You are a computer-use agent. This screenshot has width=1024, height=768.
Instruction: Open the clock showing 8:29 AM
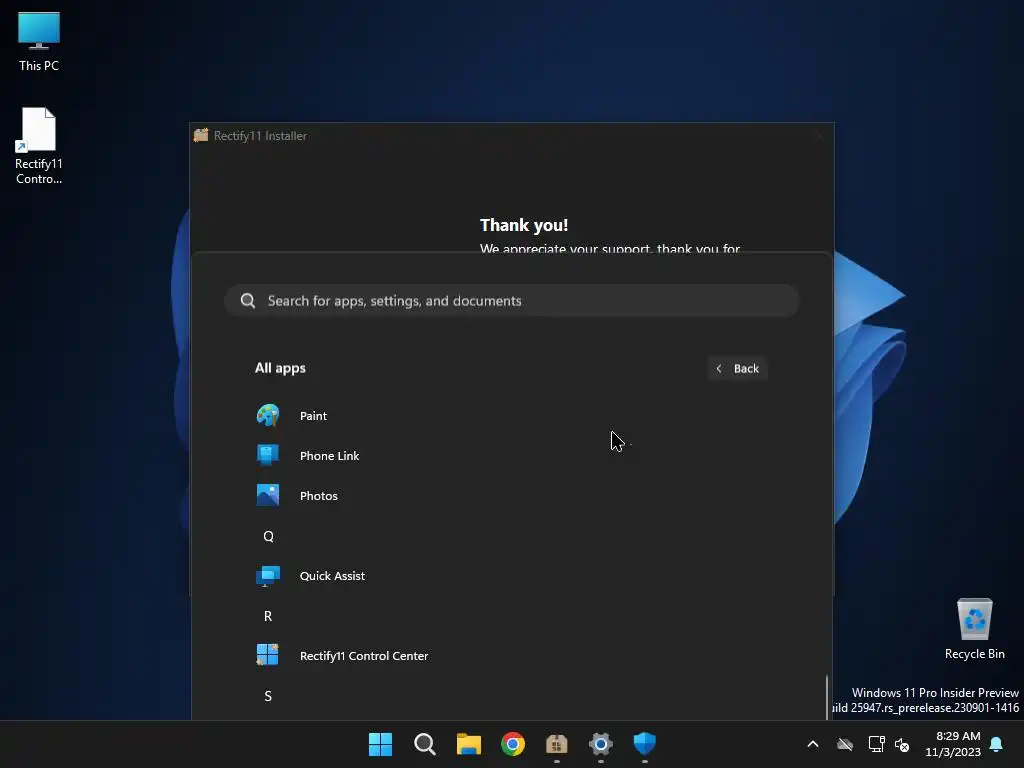click(x=953, y=744)
